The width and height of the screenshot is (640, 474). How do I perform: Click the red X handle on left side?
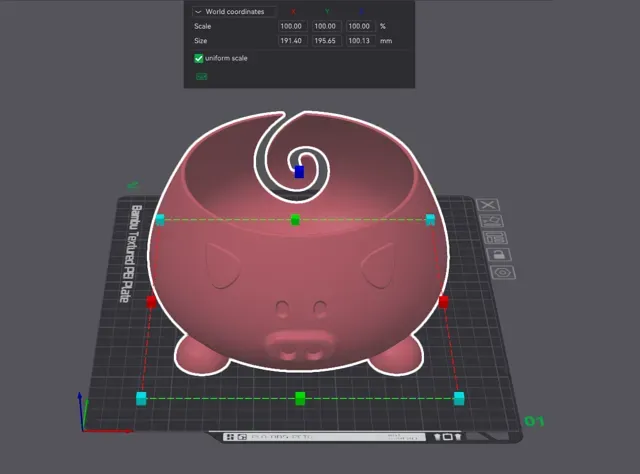pos(151,302)
